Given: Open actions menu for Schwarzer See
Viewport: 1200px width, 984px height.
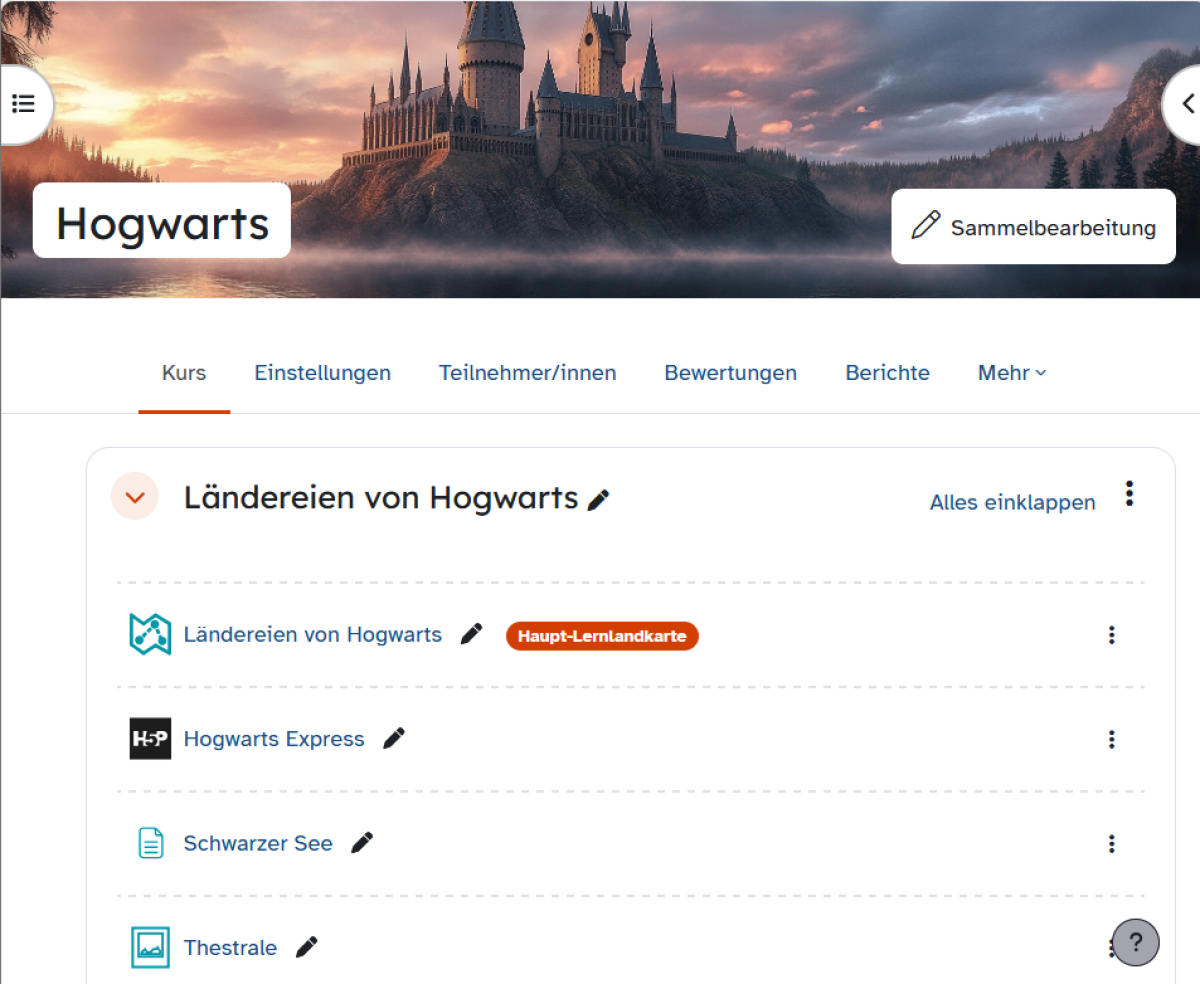Looking at the screenshot, I should 1111,843.
